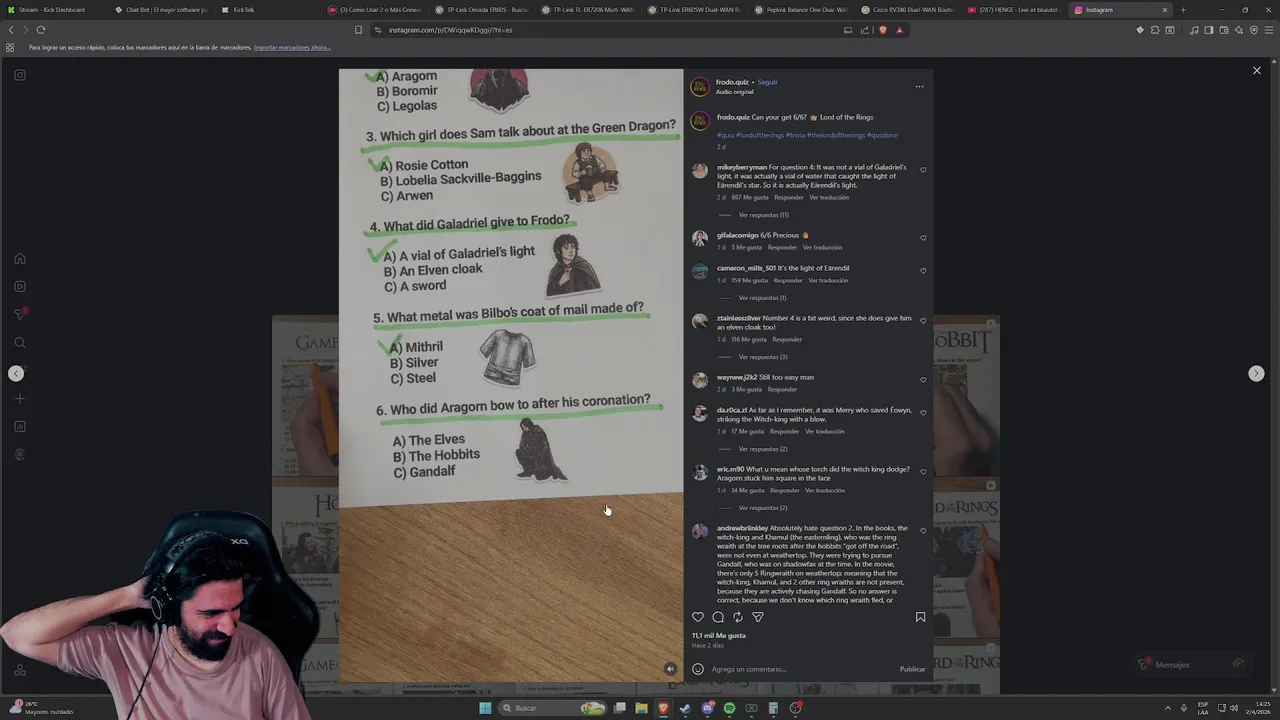Image resolution: width=1280 pixels, height=720 pixels.
Task: Repost using the circular arrows icon
Action: click(x=738, y=617)
